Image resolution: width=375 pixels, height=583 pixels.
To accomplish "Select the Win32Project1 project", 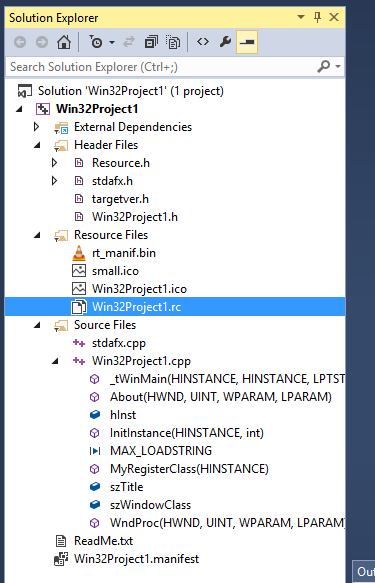I will [97, 109].
